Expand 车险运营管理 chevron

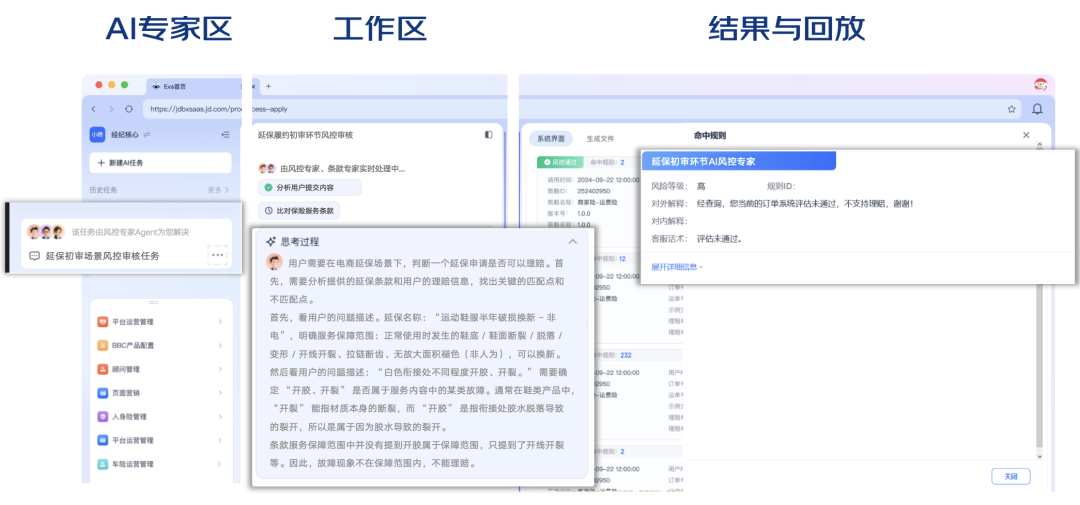[x=220, y=464]
